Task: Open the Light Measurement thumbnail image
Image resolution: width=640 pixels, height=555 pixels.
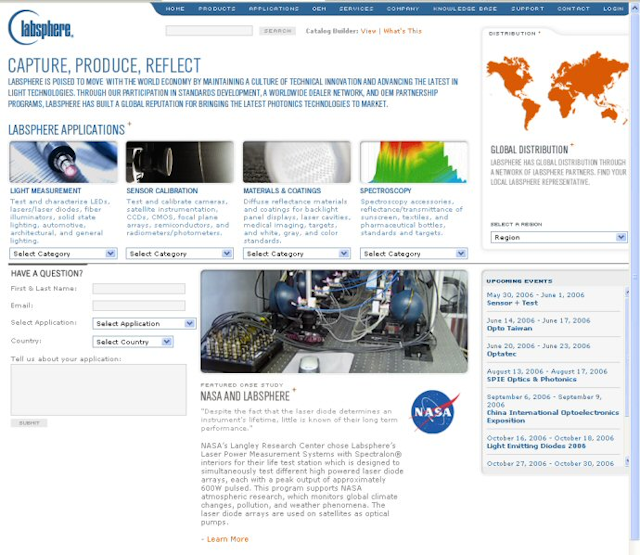Action: [x=63, y=162]
